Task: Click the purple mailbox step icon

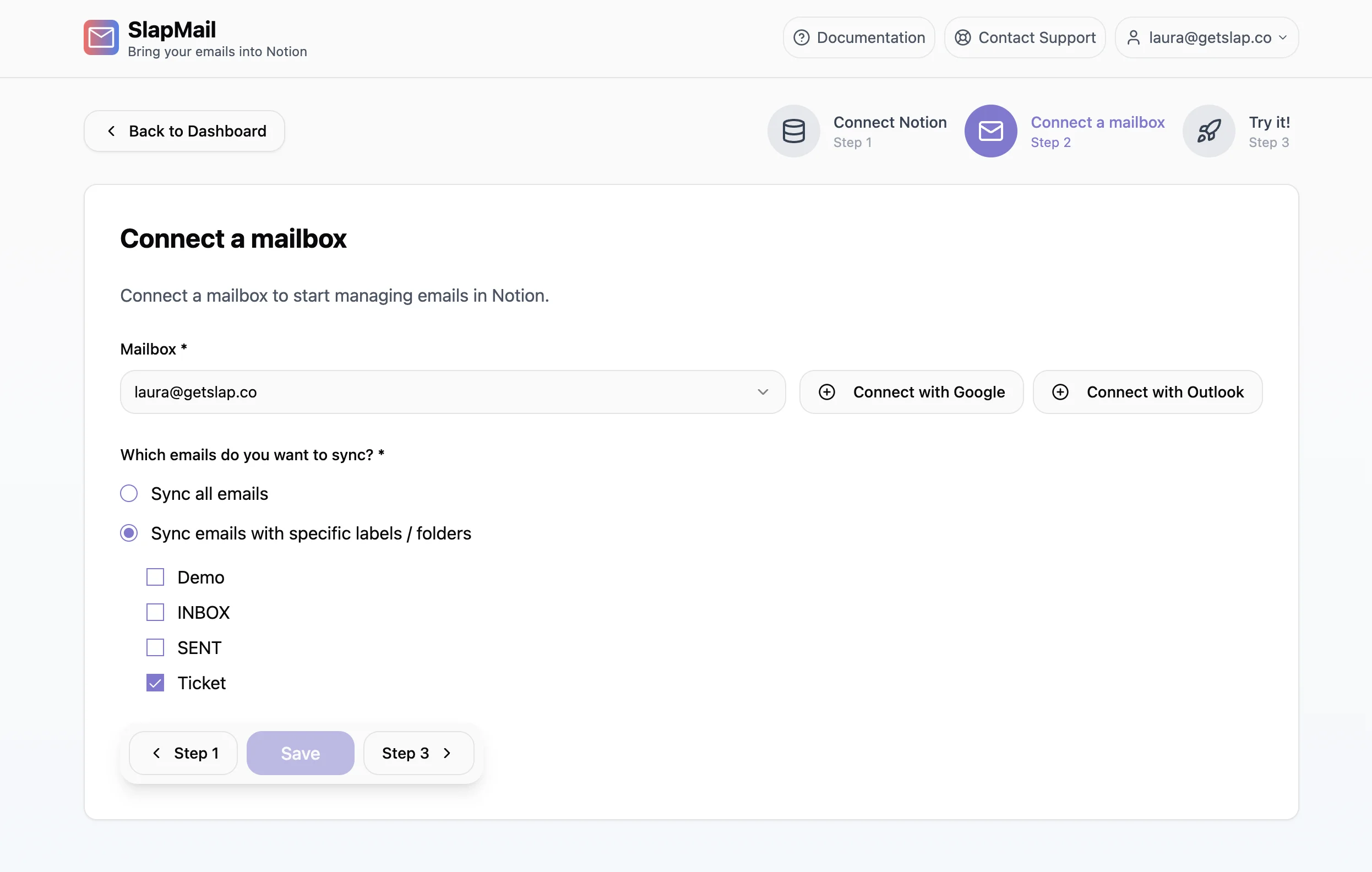Action: 990,131
